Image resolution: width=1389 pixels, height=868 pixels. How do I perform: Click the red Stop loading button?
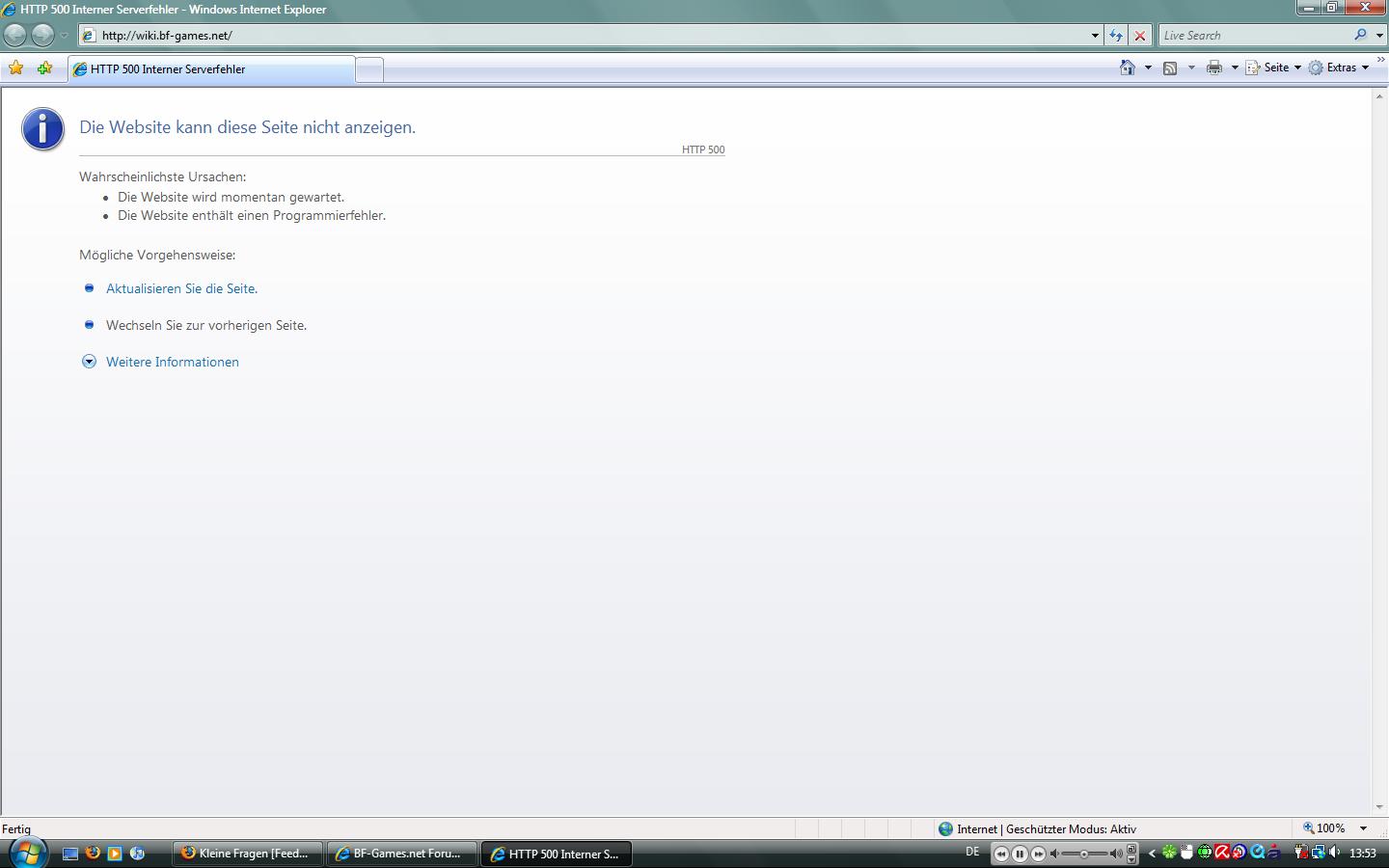coord(1140,36)
